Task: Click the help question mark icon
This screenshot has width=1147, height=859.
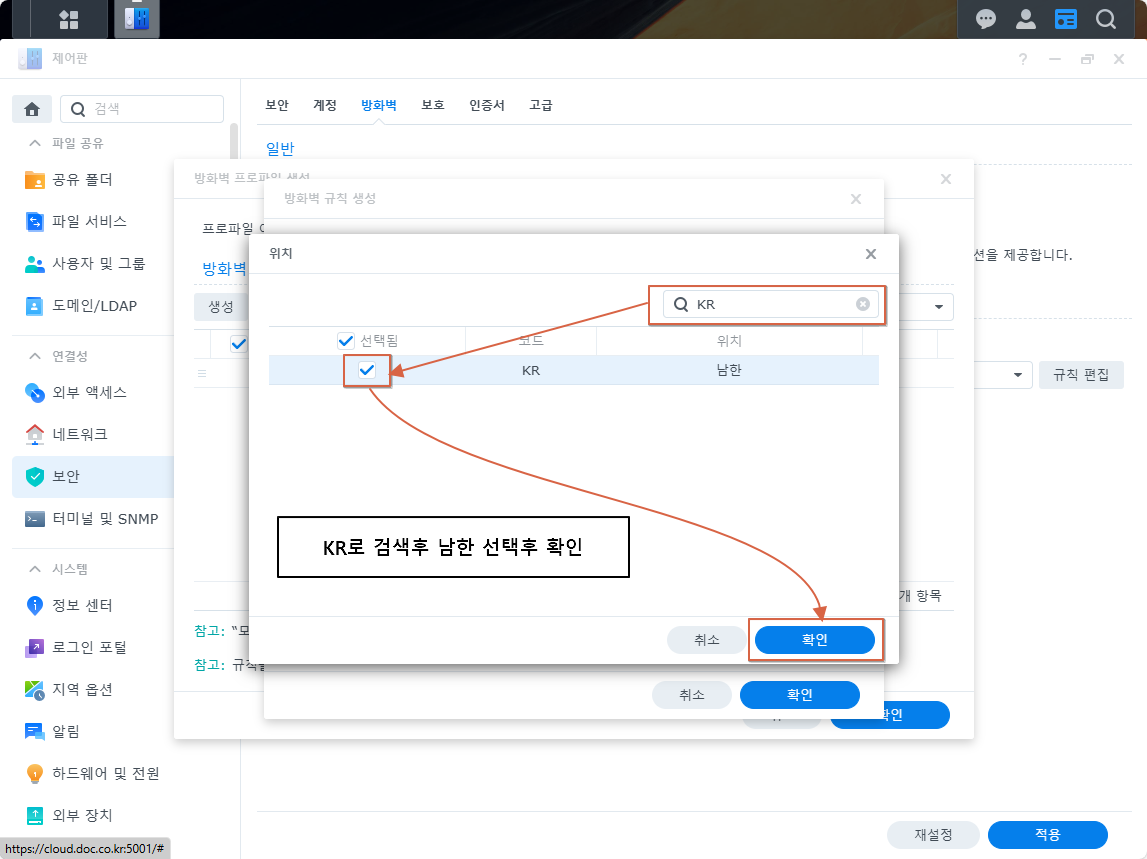Action: (x=1023, y=59)
